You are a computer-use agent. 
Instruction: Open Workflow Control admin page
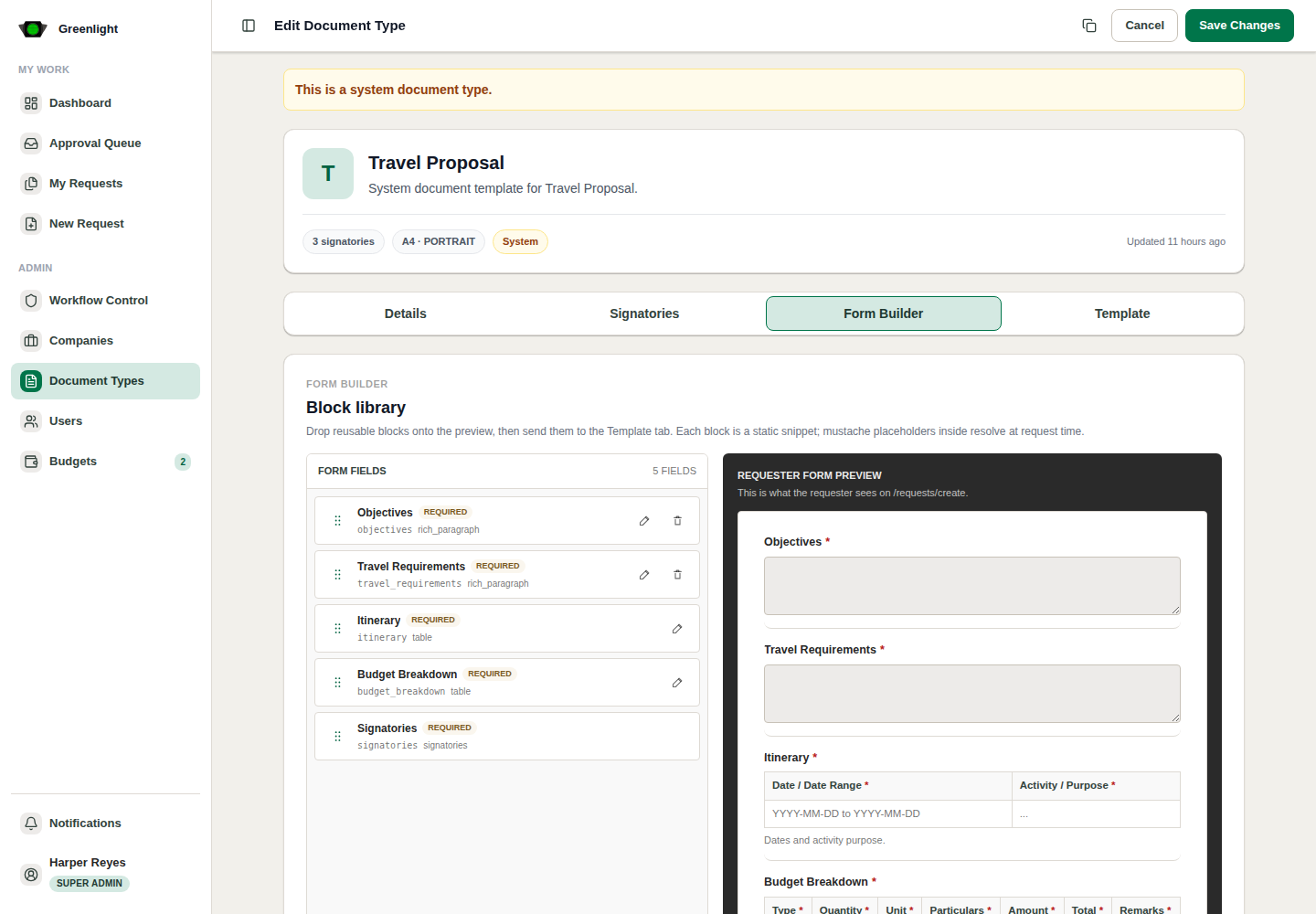point(105,301)
